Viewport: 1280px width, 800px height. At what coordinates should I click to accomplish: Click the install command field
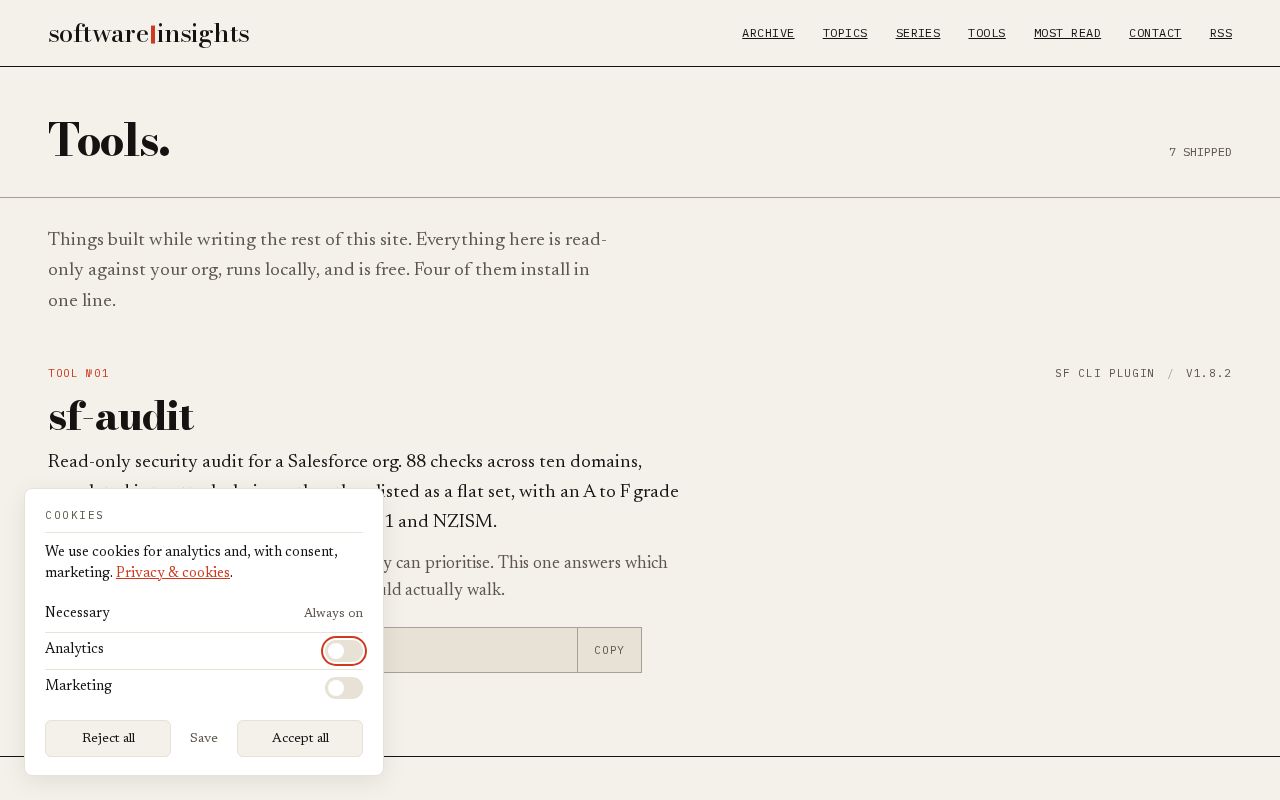coord(480,650)
